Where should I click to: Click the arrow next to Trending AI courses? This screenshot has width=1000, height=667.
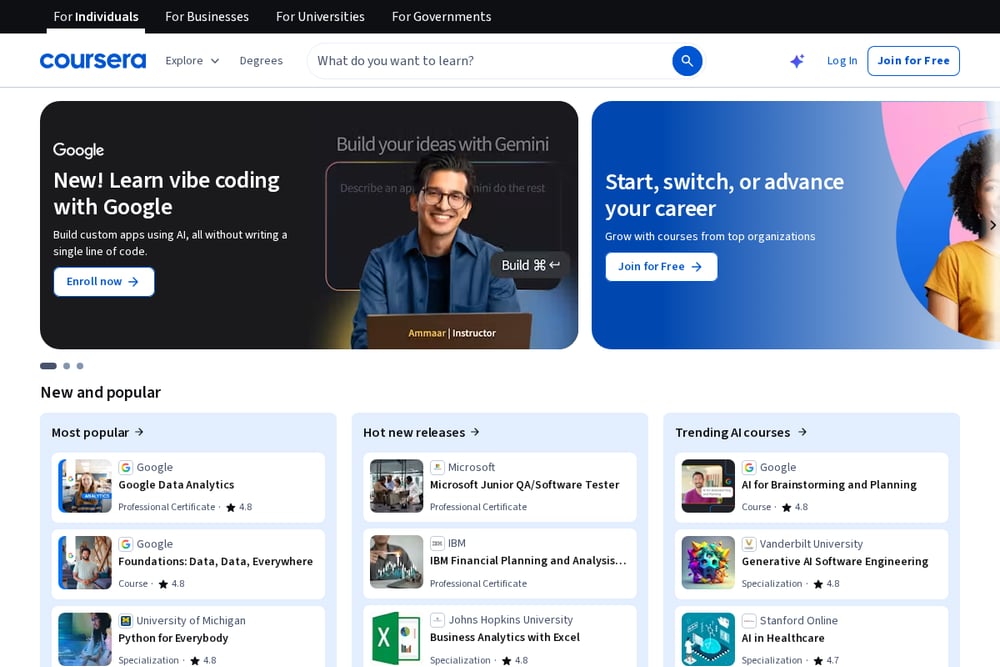pos(802,432)
